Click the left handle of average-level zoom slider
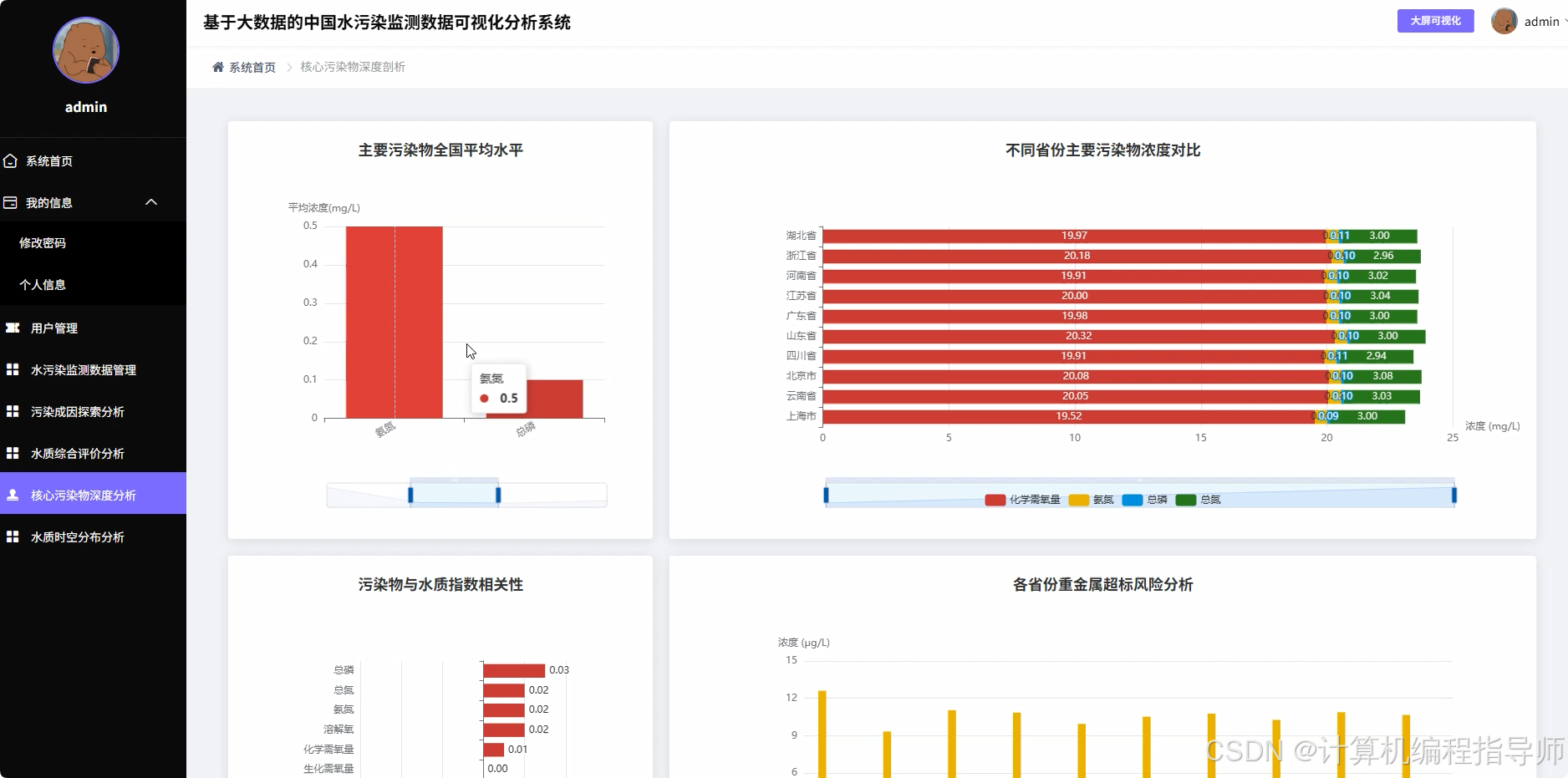Screen dimensions: 1568x778 coord(410,495)
